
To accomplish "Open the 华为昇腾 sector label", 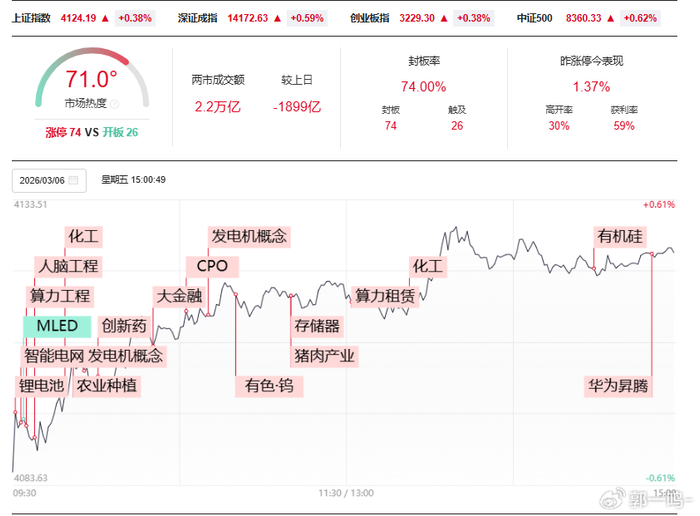I will pyautogui.click(x=618, y=386).
